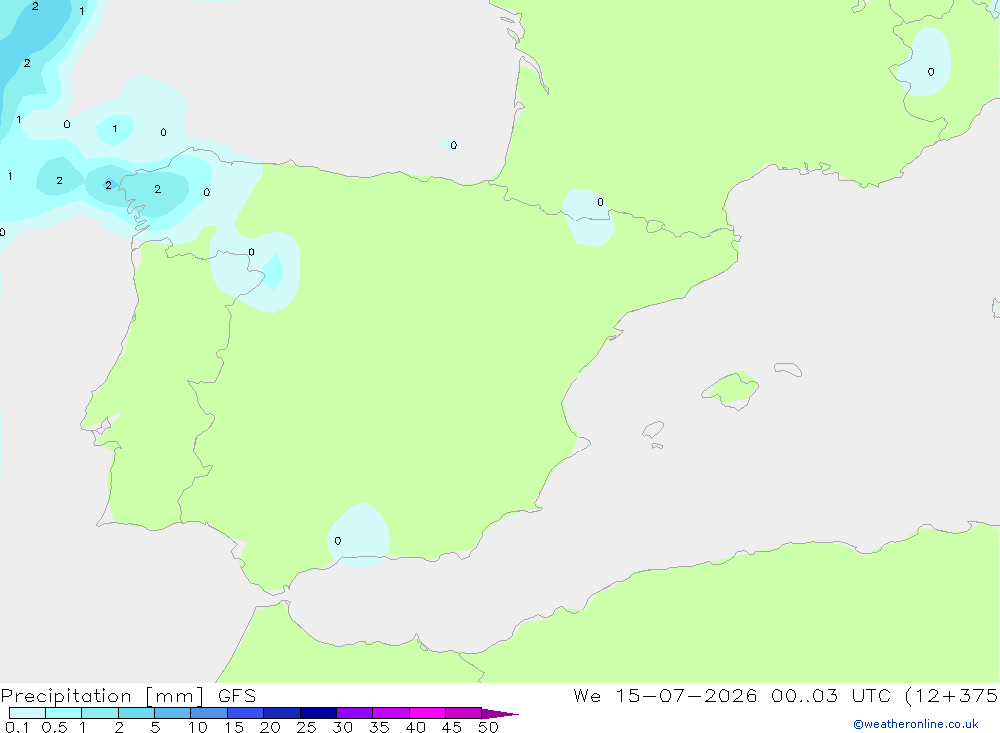
Task: Click the 15–20 mm blue legend swatch
Action: click(246, 713)
